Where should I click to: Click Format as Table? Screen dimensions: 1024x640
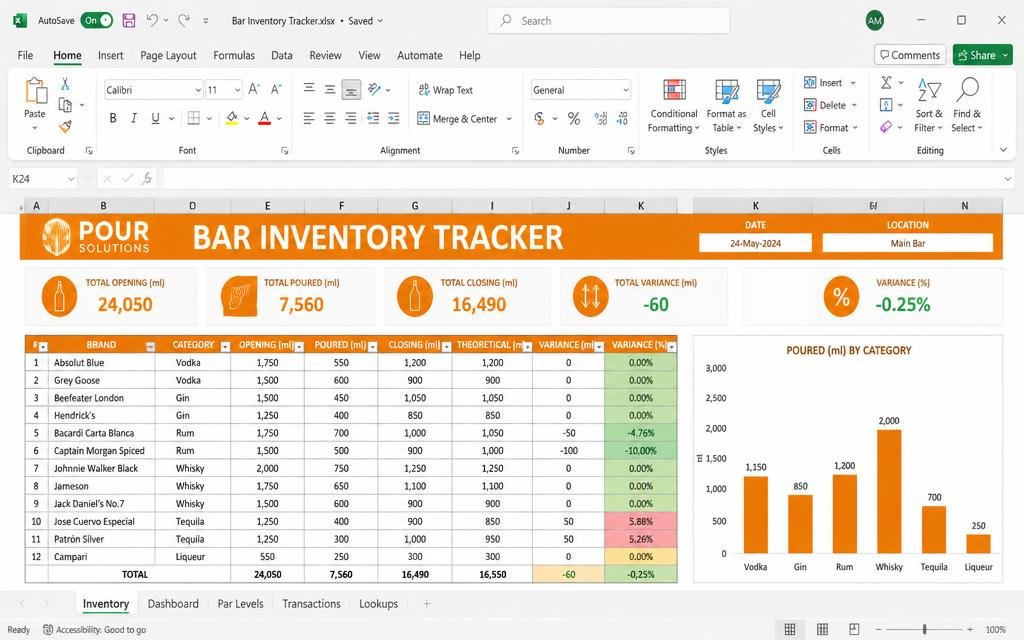click(x=726, y=106)
